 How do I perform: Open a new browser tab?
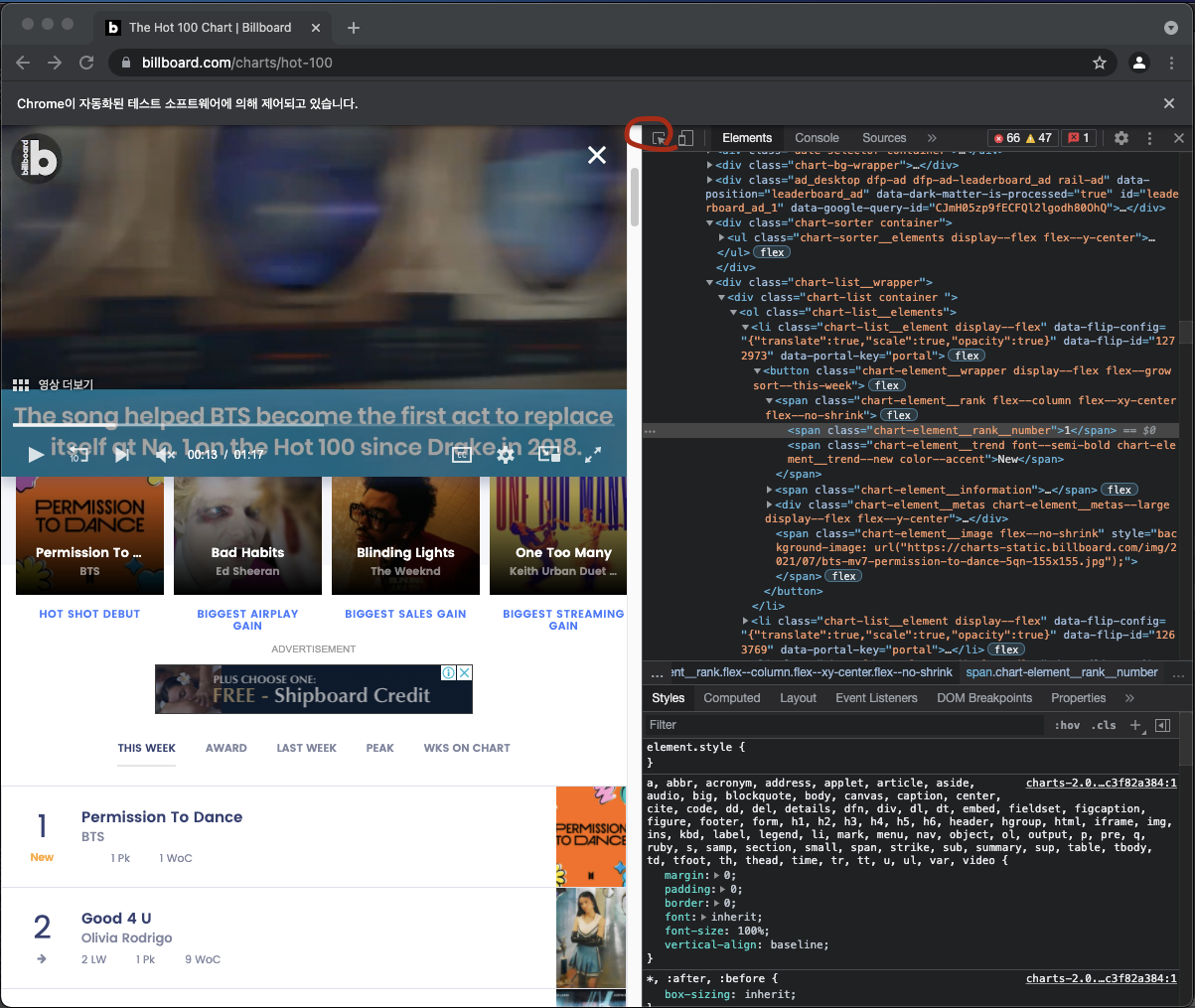tap(354, 28)
